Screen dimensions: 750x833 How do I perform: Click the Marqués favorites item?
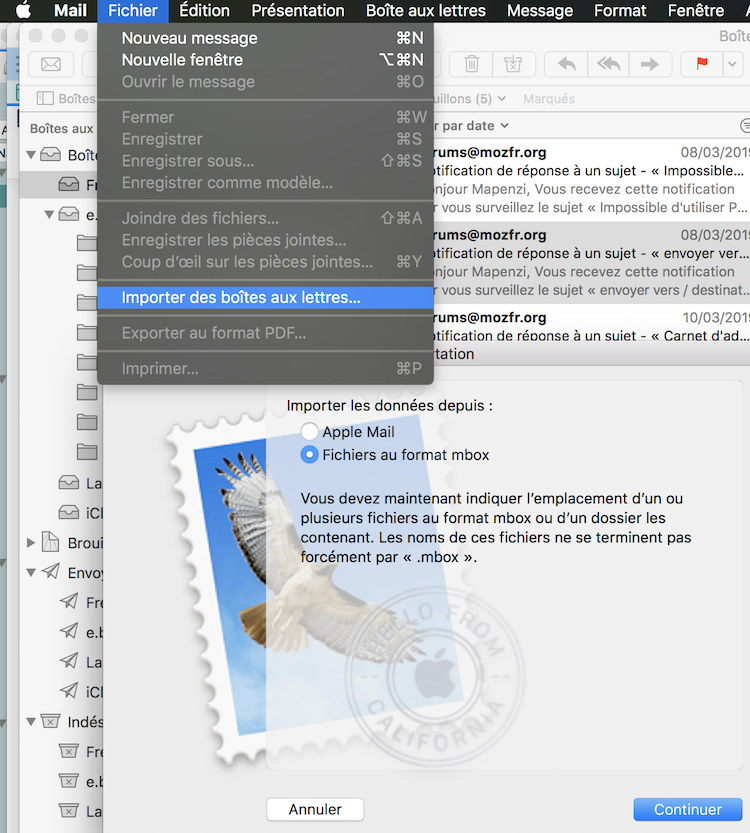[x=549, y=99]
